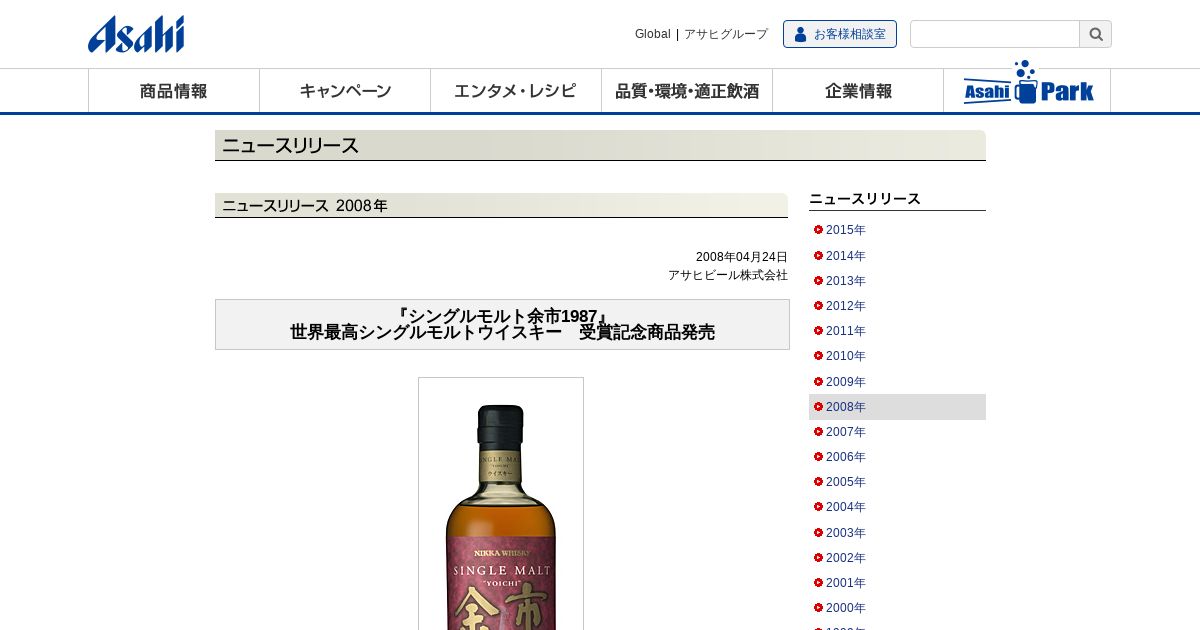This screenshot has height=630, width=1200.
Task: Click the date 2008年04月24日
Action: pyautogui.click(x=742, y=257)
